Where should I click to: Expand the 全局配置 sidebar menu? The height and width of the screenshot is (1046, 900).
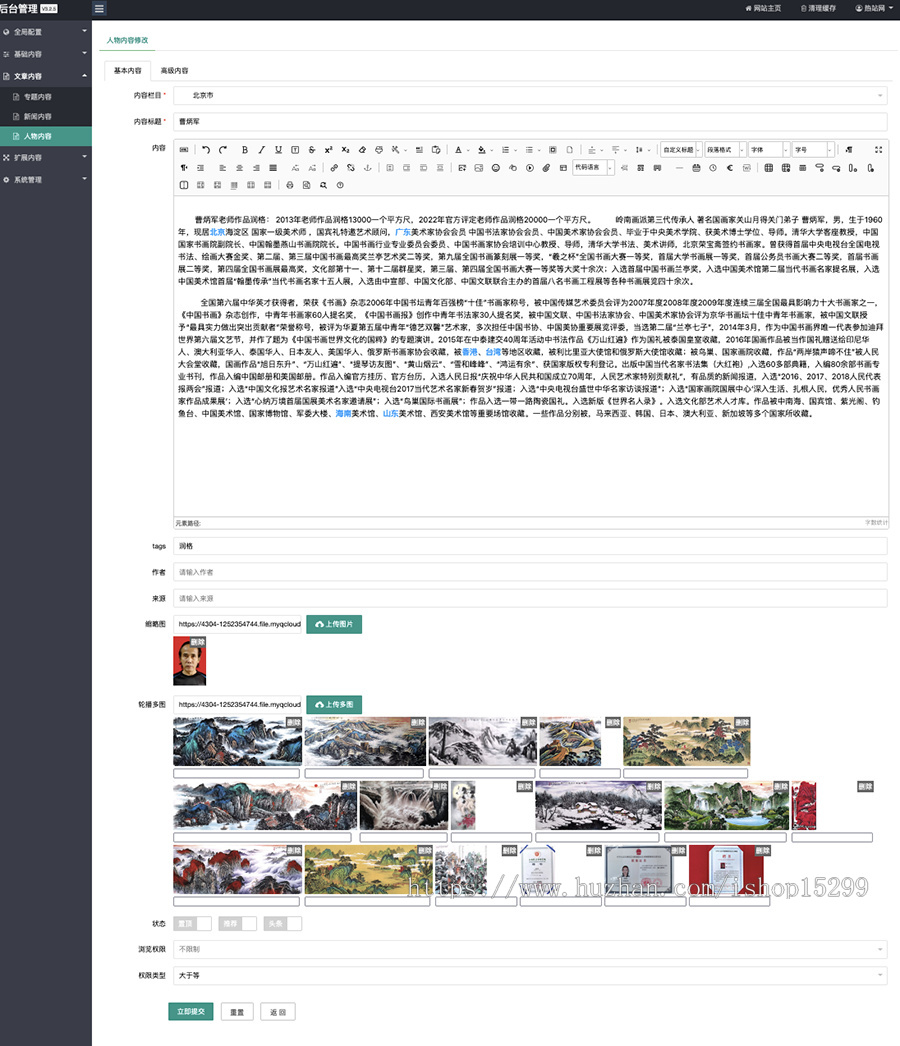tap(45, 31)
